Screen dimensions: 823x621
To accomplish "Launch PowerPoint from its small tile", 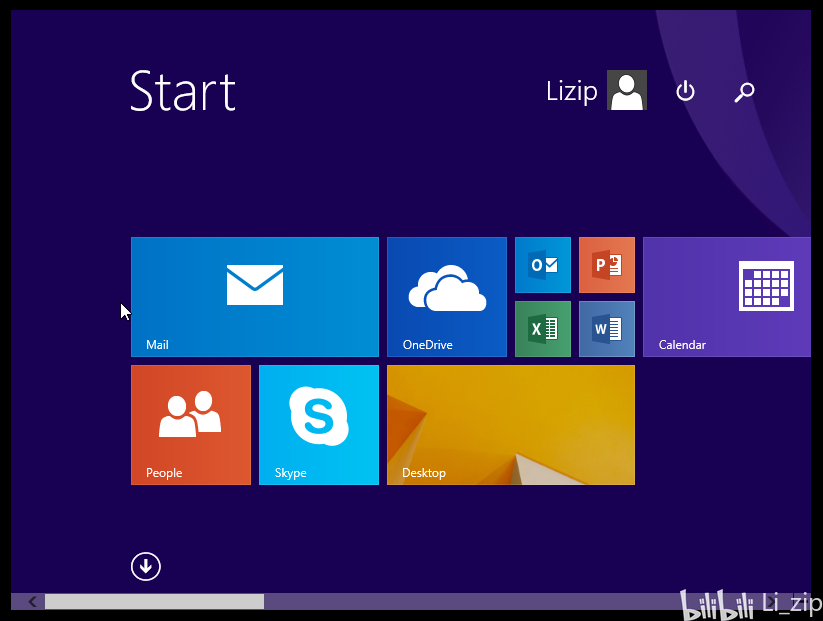I will 607,265.
